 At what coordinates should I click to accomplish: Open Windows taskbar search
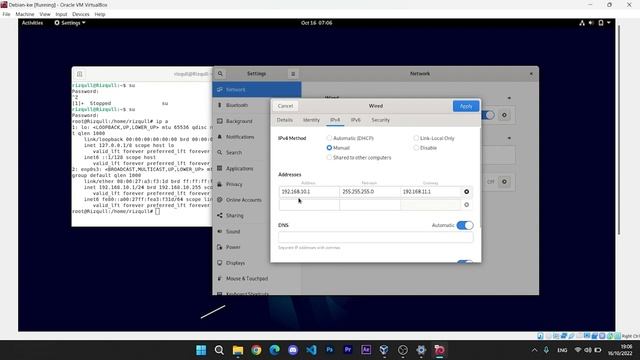click(x=219, y=350)
